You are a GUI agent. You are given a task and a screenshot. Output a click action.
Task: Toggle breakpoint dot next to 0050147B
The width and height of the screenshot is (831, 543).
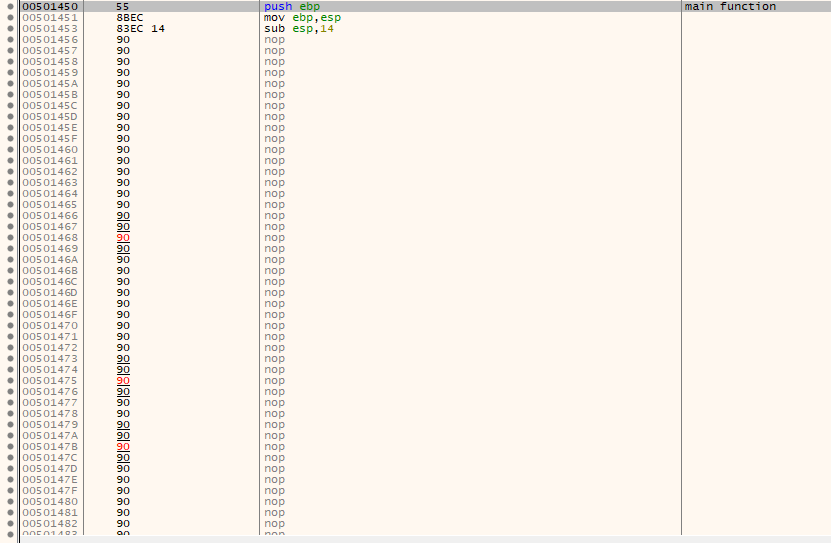pos(10,447)
